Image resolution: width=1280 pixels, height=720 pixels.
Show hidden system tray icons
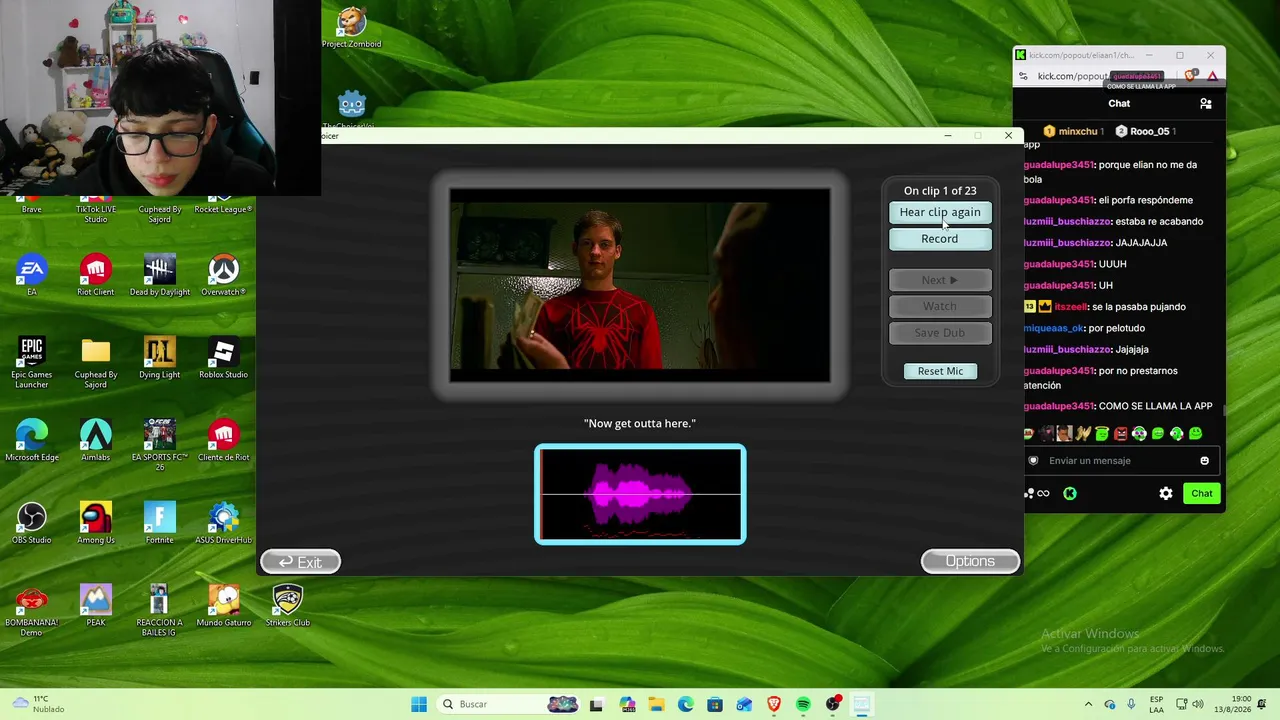pyautogui.click(x=1089, y=704)
